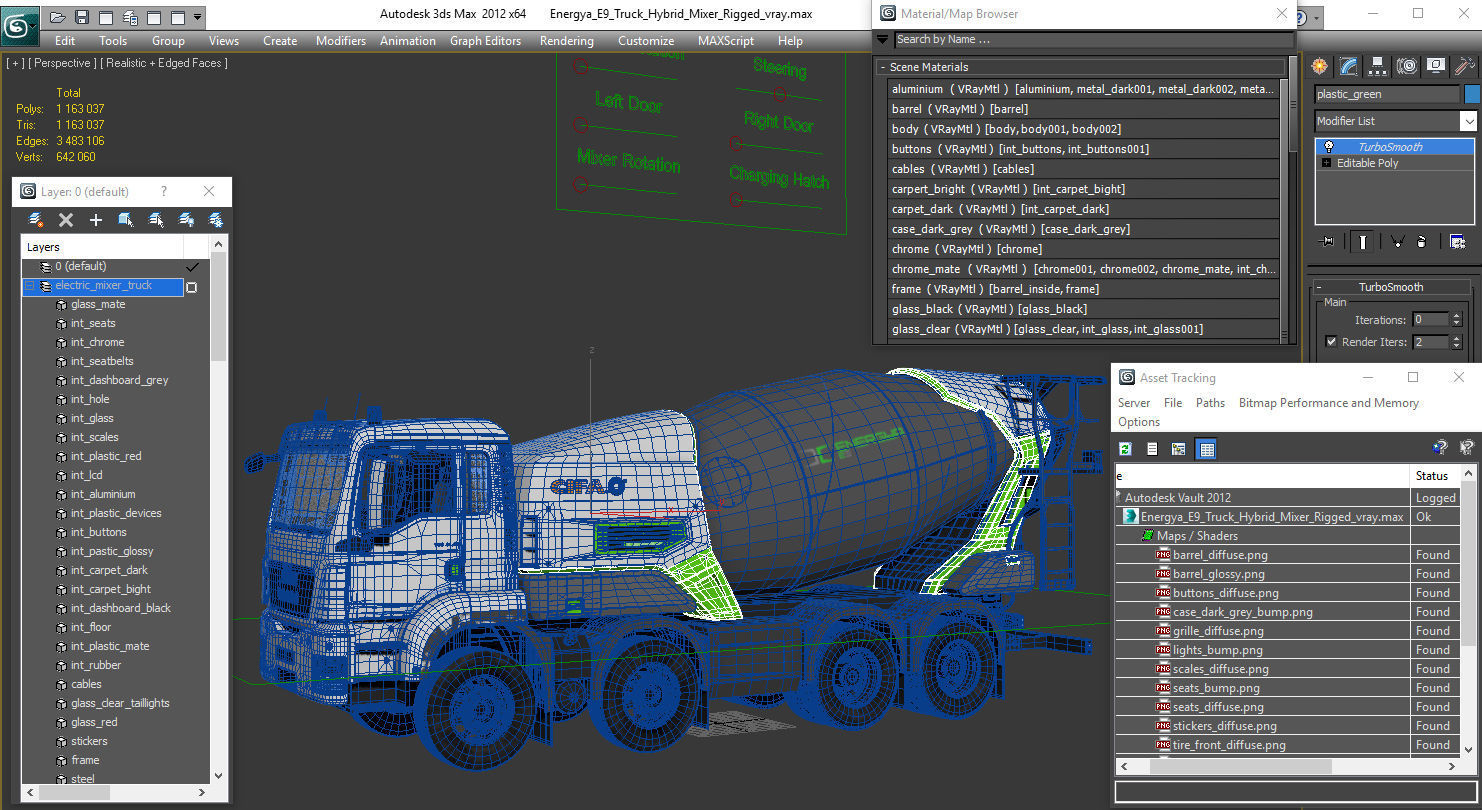Click the Save File floppy disk icon
The height and width of the screenshot is (810, 1482).
[82, 17]
